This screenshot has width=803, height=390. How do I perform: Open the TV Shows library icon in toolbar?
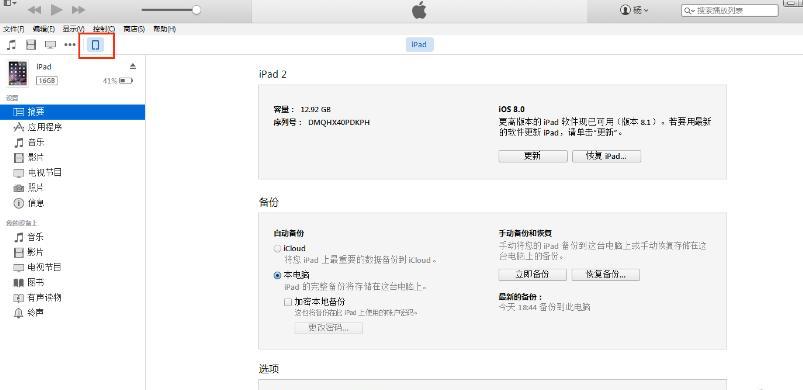(50, 45)
